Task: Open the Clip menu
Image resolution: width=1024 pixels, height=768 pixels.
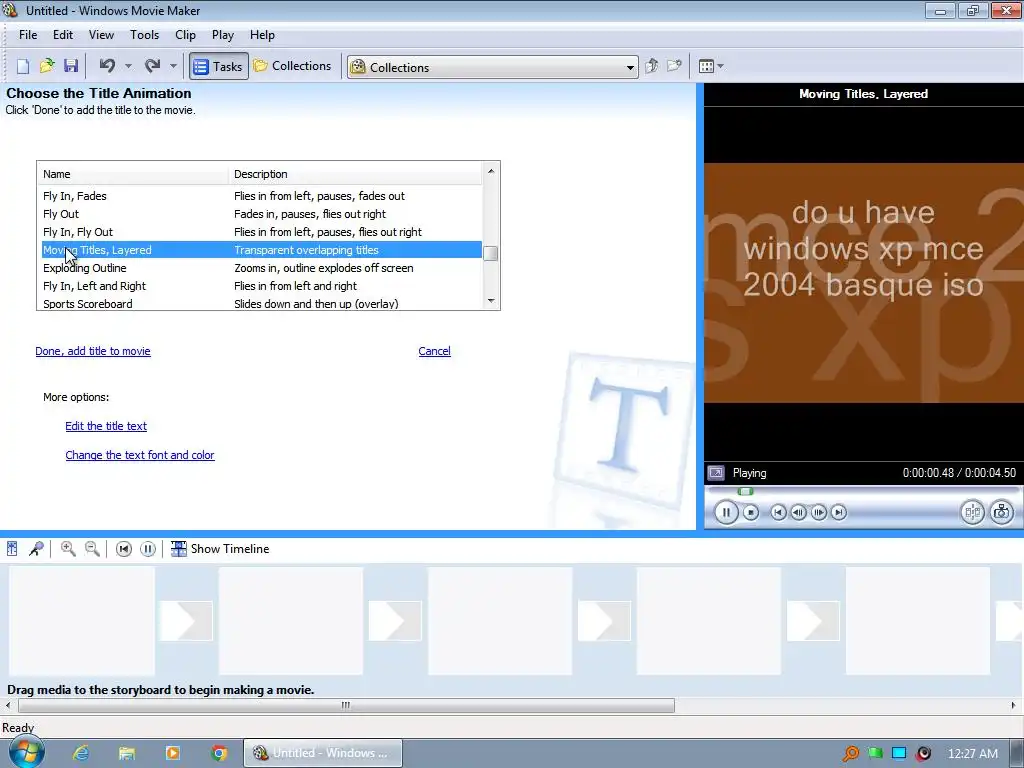Action: coord(185,35)
